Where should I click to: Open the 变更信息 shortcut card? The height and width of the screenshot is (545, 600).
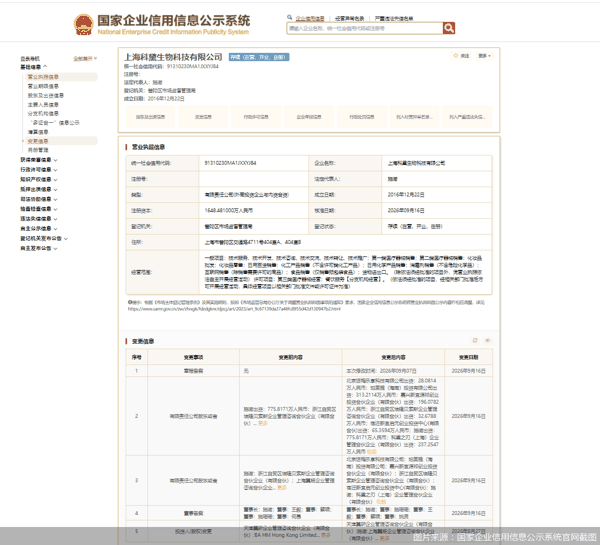[x=203, y=117]
